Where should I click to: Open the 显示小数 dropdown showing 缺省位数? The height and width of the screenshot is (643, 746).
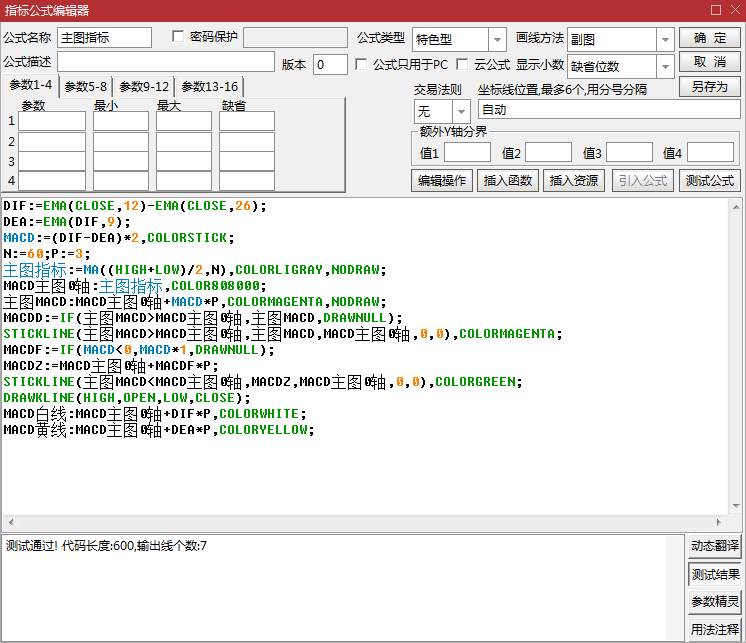click(620, 66)
